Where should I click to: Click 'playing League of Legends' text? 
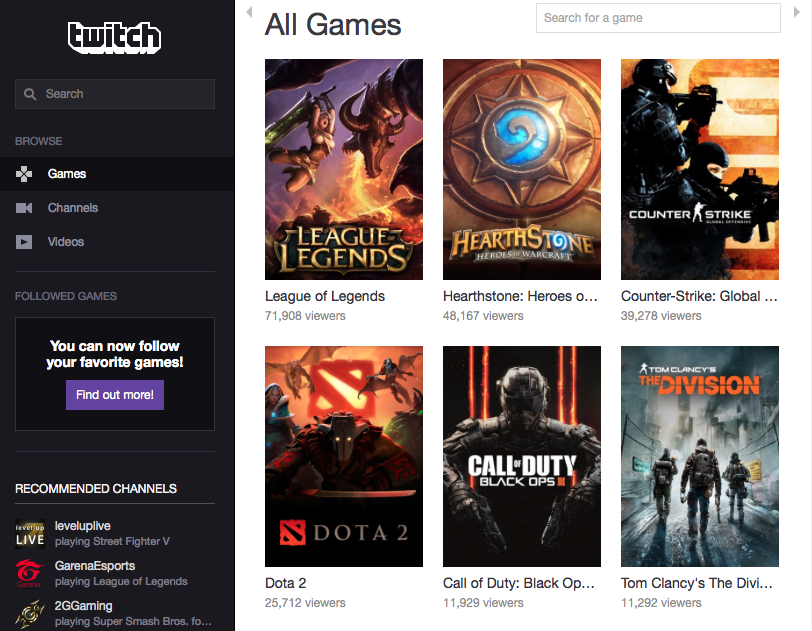(121, 581)
